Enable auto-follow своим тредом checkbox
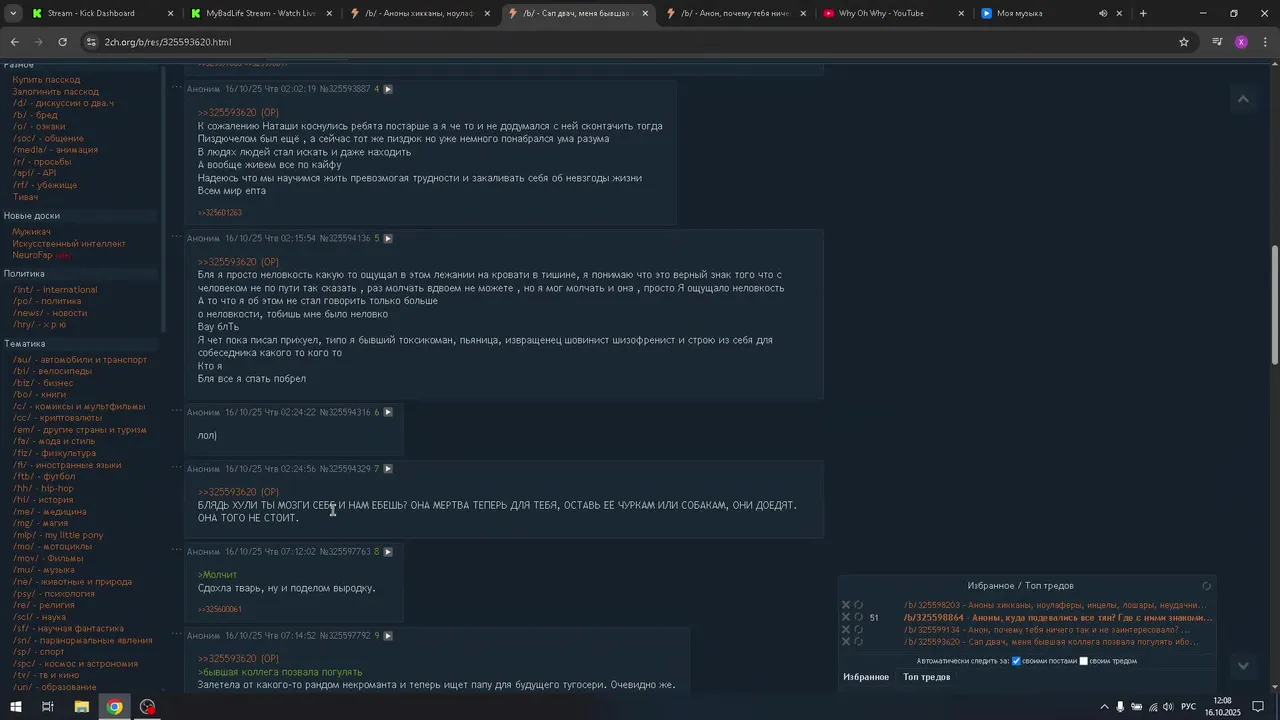The width and height of the screenshot is (1280, 720). click(x=1083, y=661)
